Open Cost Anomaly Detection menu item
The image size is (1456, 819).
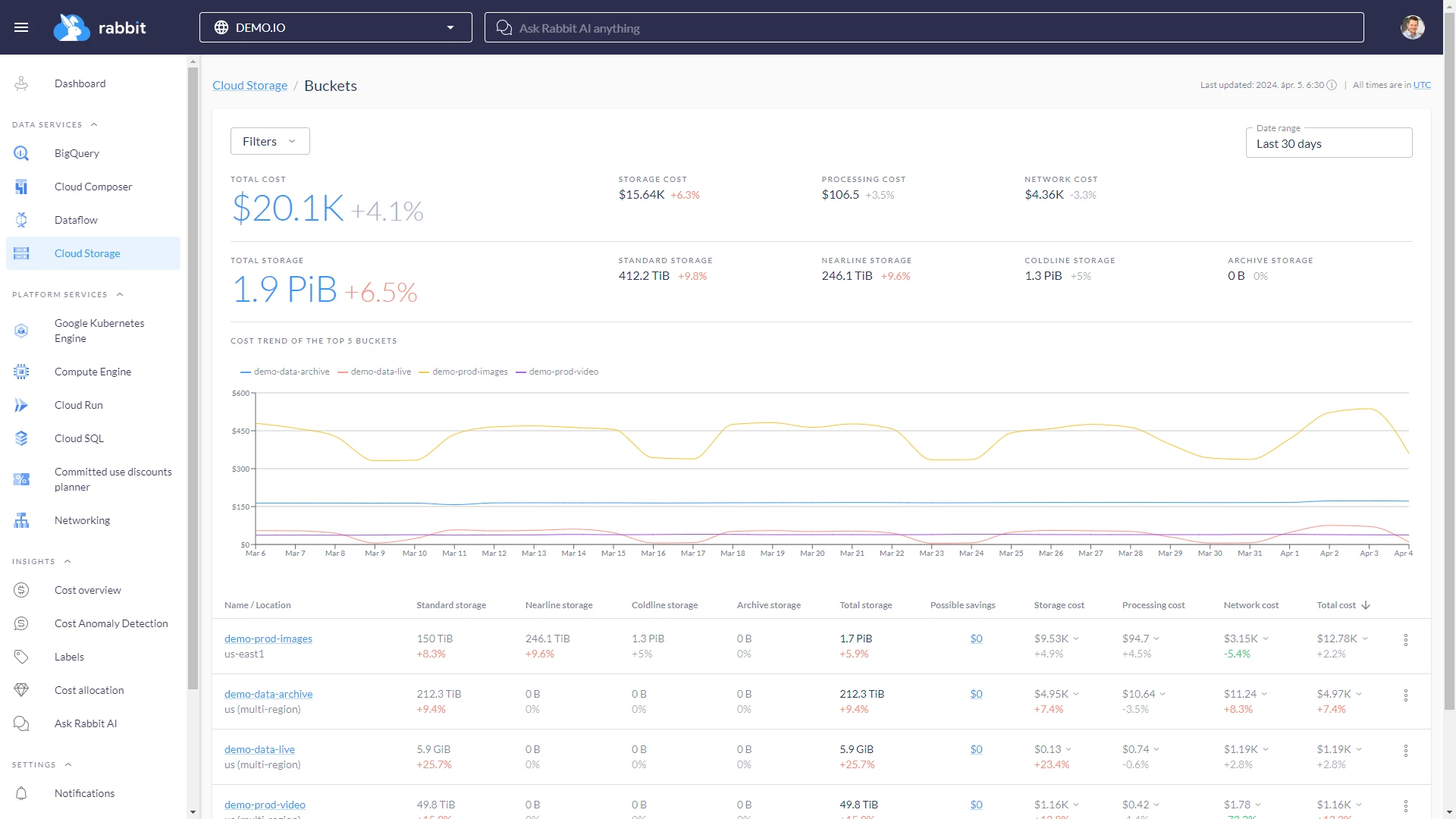(111, 623)
